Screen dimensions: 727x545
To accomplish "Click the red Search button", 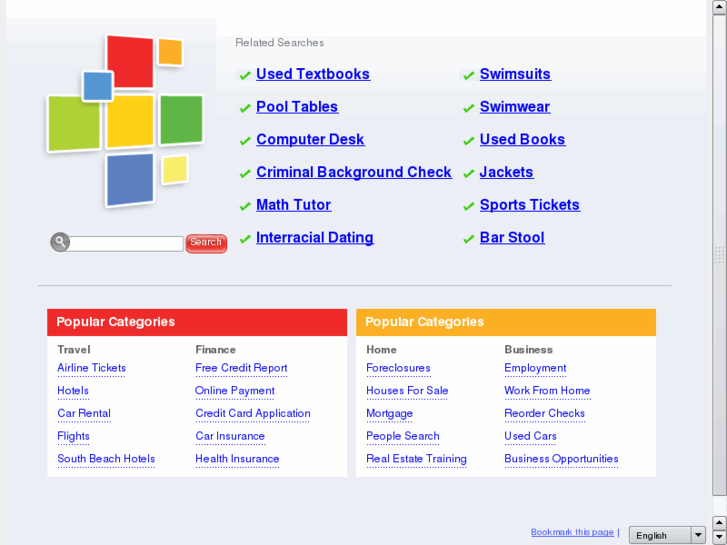I will [206, 243].
